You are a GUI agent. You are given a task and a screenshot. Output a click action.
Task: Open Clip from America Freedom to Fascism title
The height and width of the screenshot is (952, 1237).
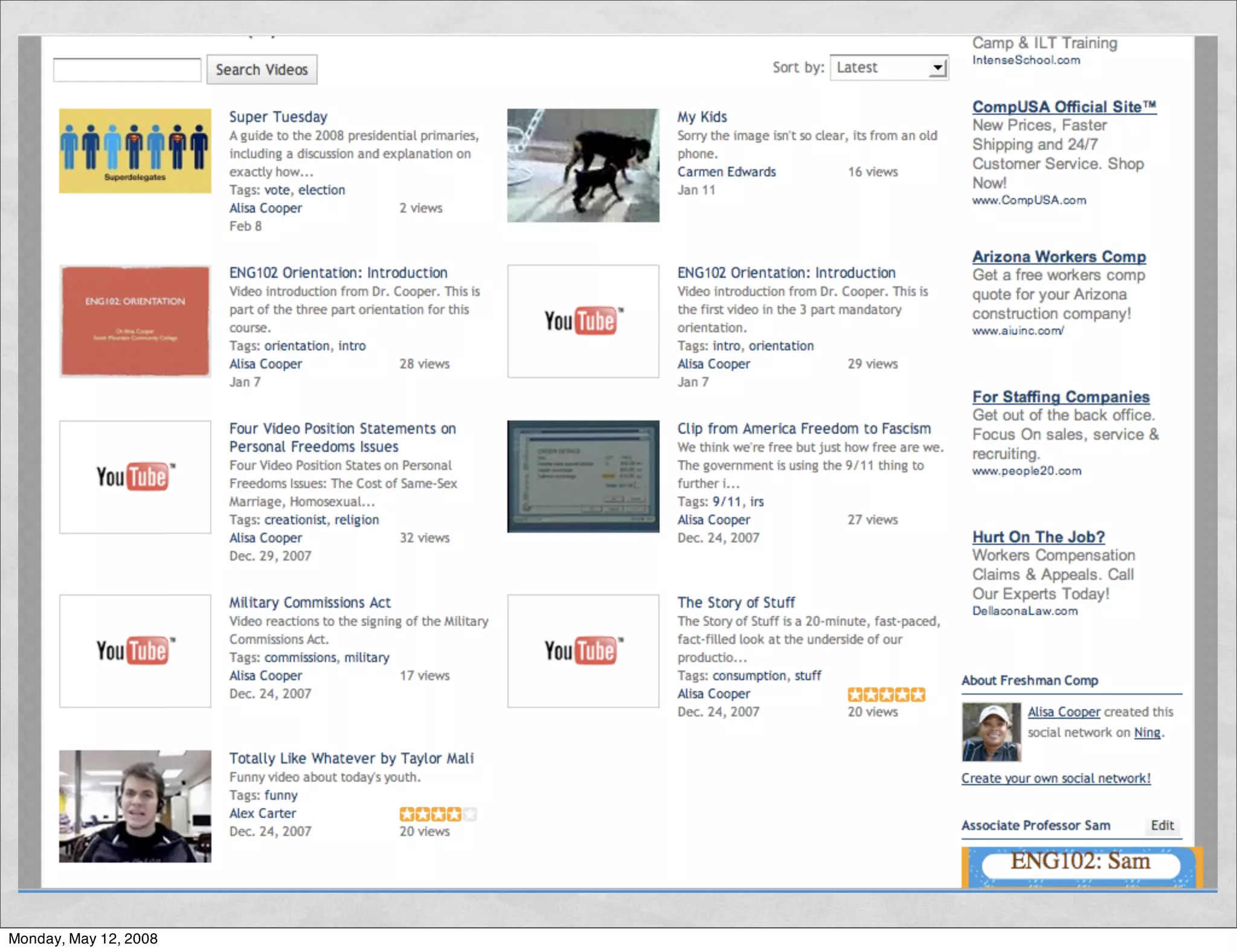pyautogui.click(x=803, y=429)
